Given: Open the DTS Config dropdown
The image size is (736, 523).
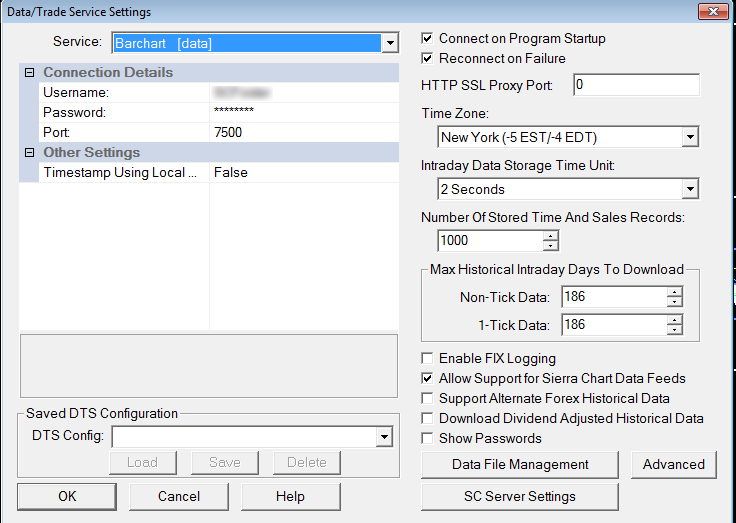Looking at the screenshot, I should click(384, 437).
